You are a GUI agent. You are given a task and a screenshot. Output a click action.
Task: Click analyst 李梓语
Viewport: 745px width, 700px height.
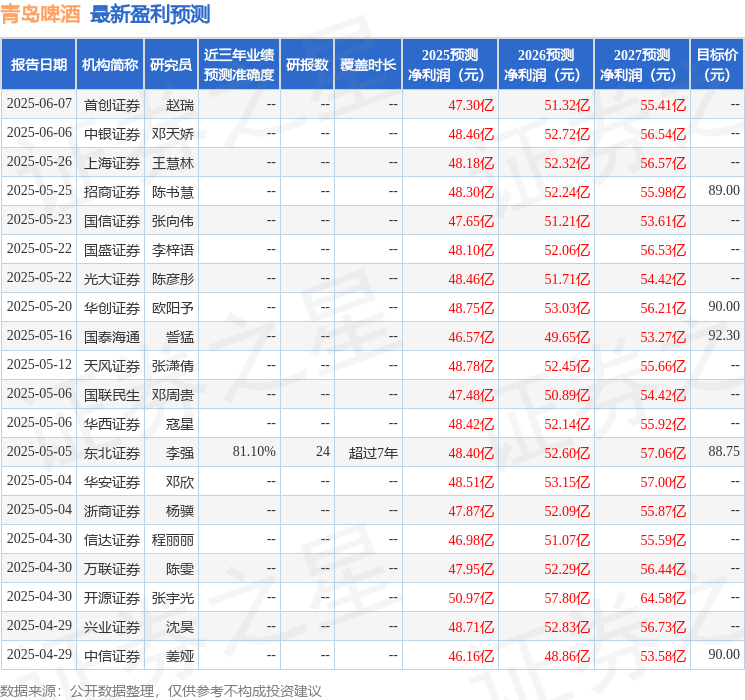coord(172,249)
